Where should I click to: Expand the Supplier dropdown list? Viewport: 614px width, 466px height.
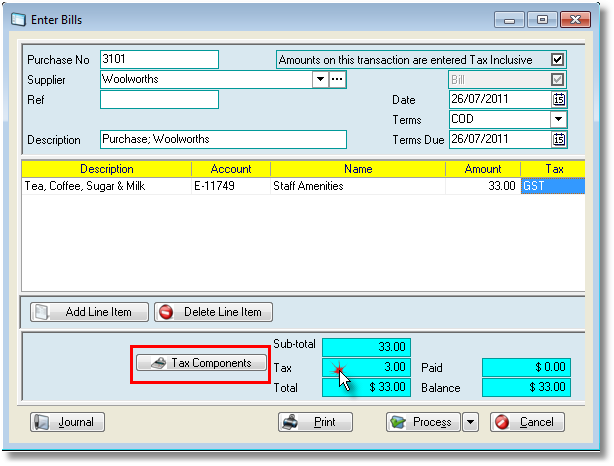320,79
